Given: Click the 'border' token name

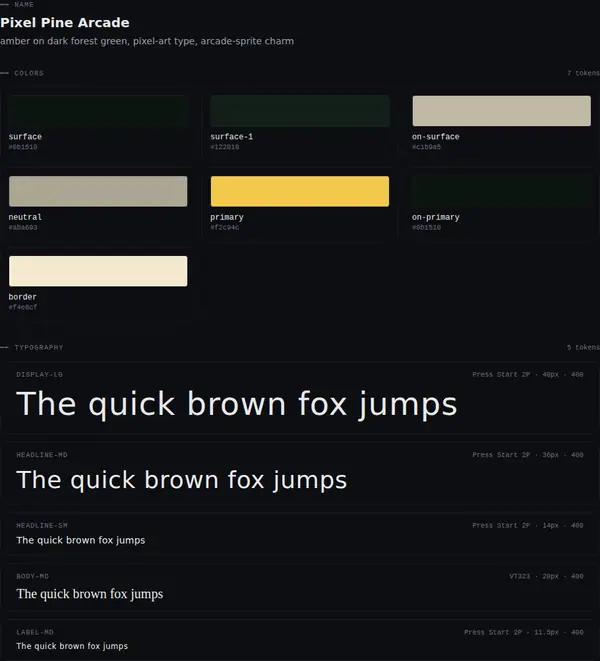Looking at the screenshot, I should tap(22, 297).
